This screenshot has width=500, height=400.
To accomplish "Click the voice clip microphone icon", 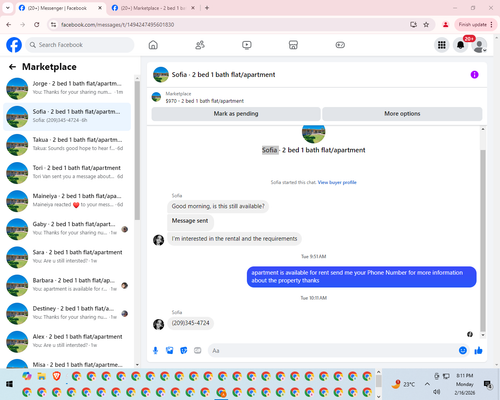I will pyautogui.click(x=155, y=350).
